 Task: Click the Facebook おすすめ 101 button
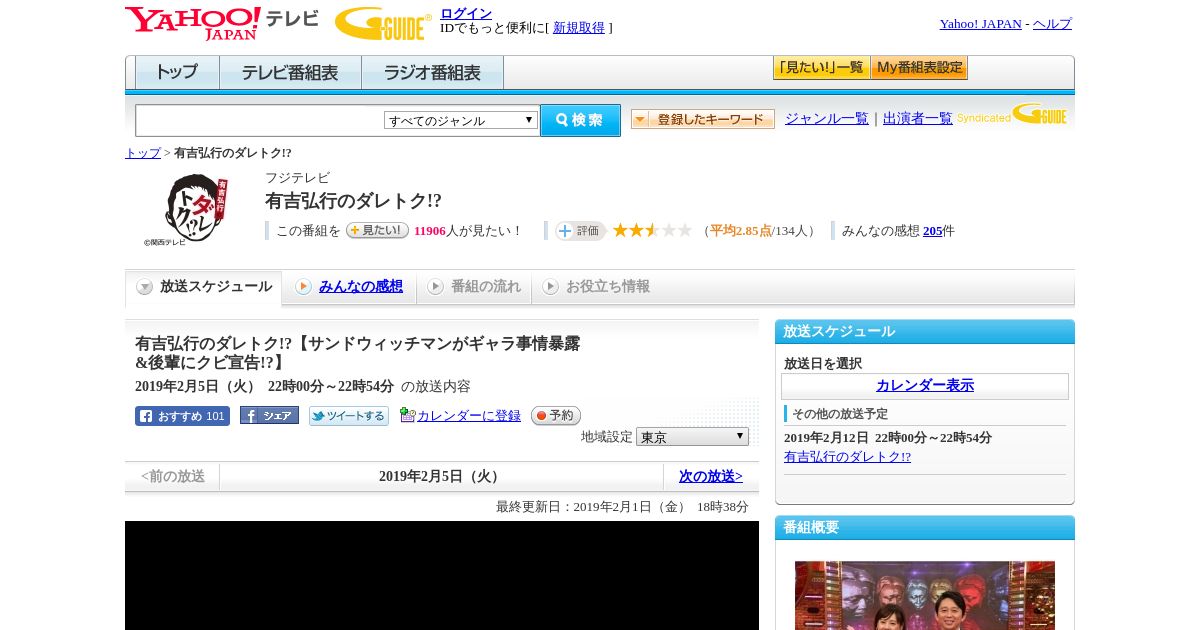coord(182,416)
